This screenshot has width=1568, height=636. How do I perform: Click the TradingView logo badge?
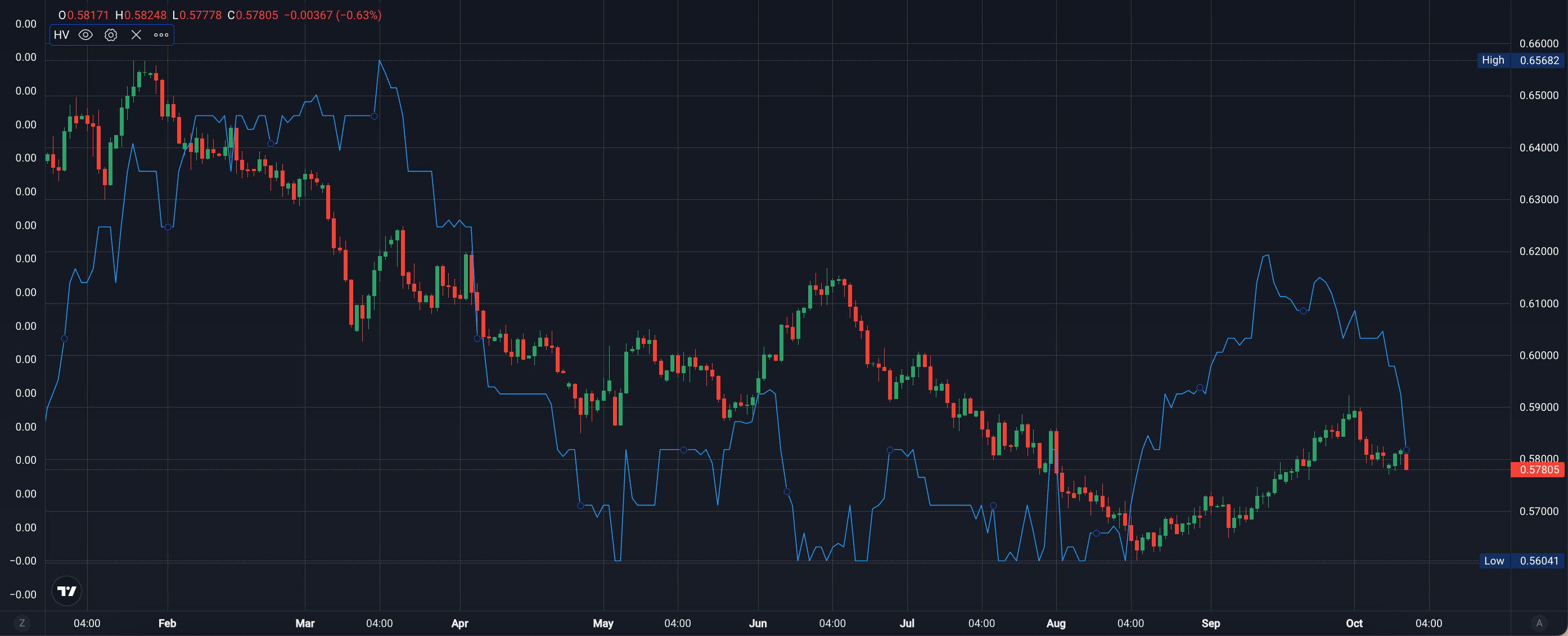[67, 590]
